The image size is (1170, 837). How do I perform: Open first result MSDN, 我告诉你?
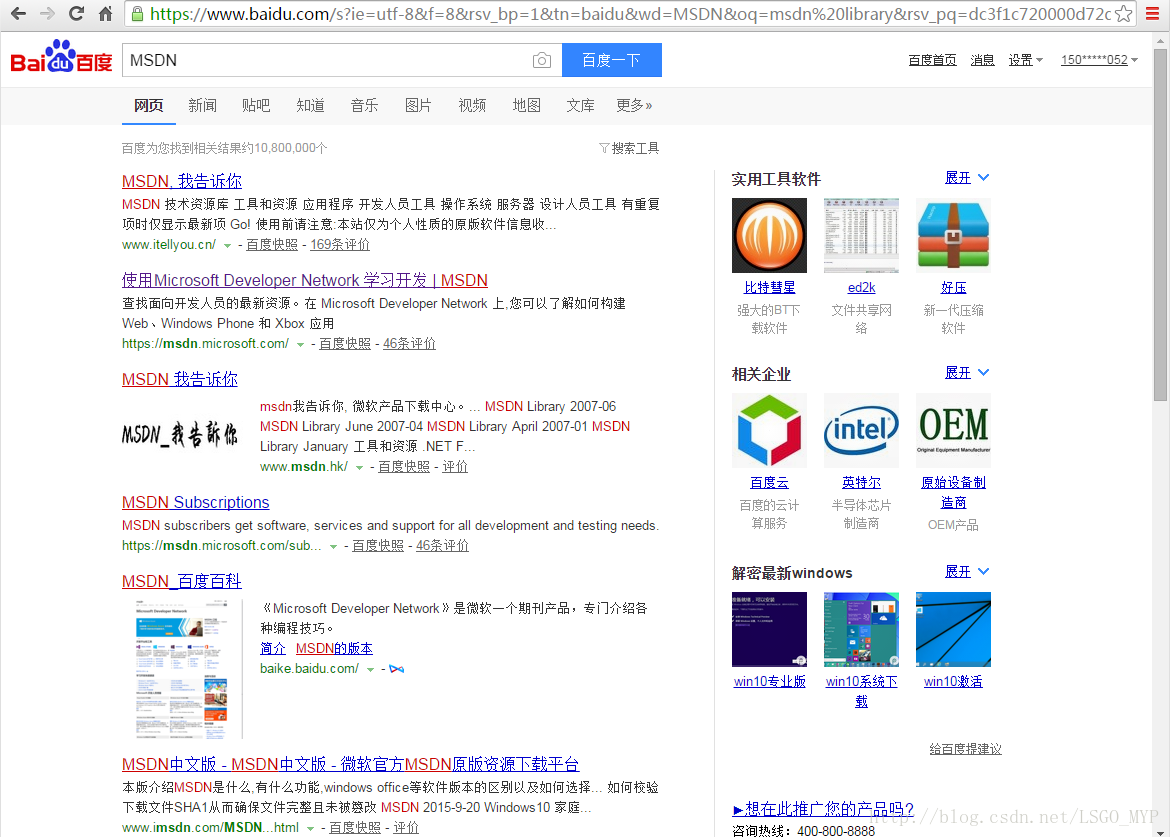point(181,181)
